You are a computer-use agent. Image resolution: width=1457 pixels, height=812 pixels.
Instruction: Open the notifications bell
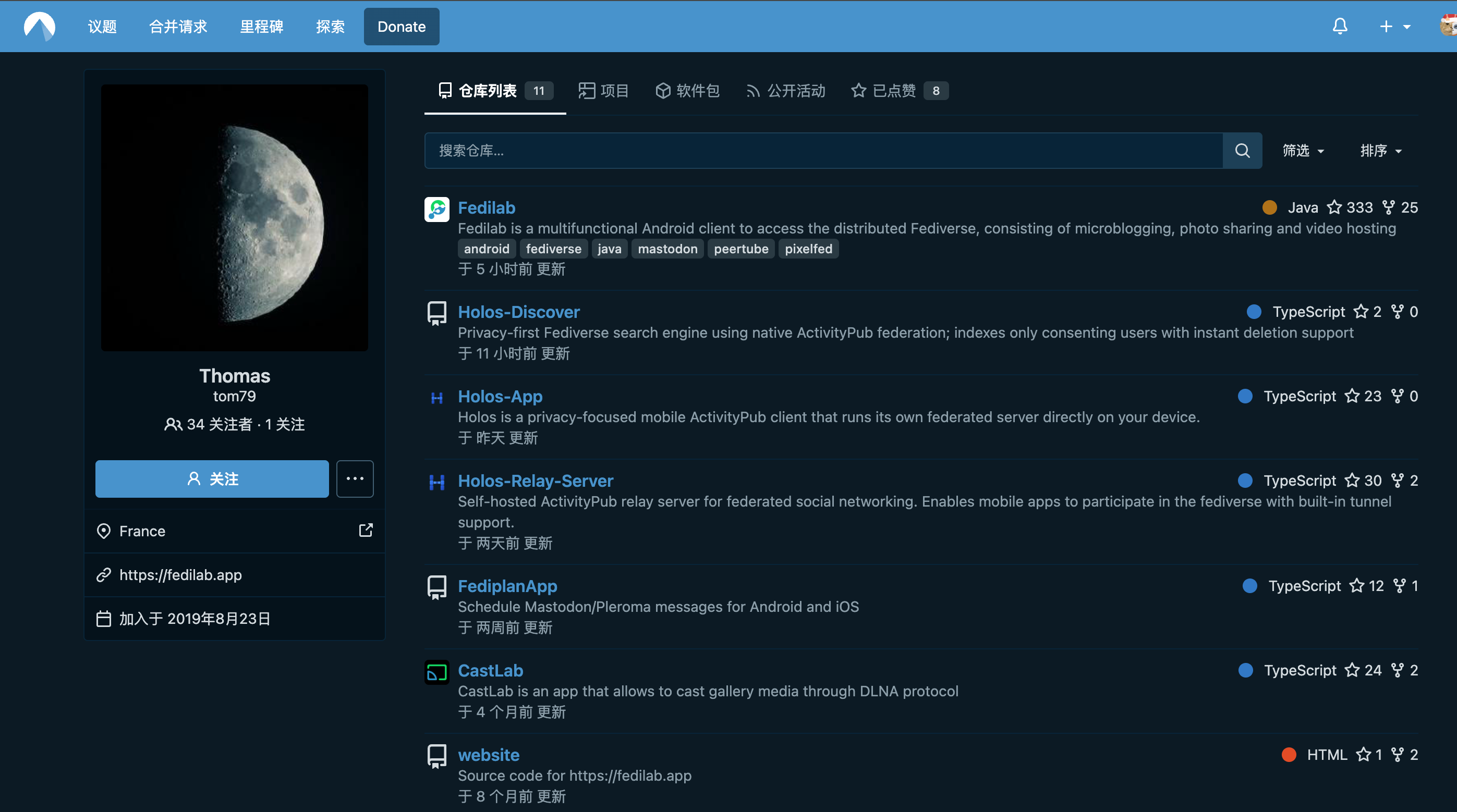(x=1339, y=27)
